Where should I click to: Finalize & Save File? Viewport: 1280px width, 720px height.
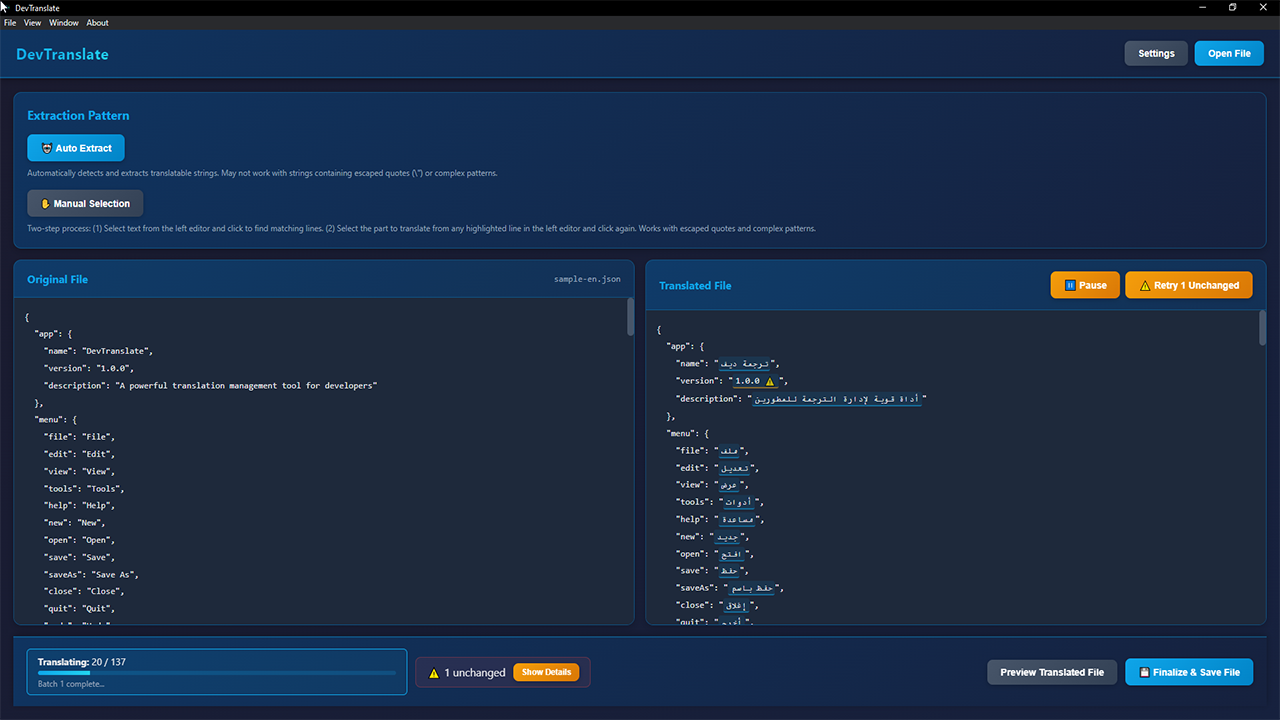coord(1189,672)
